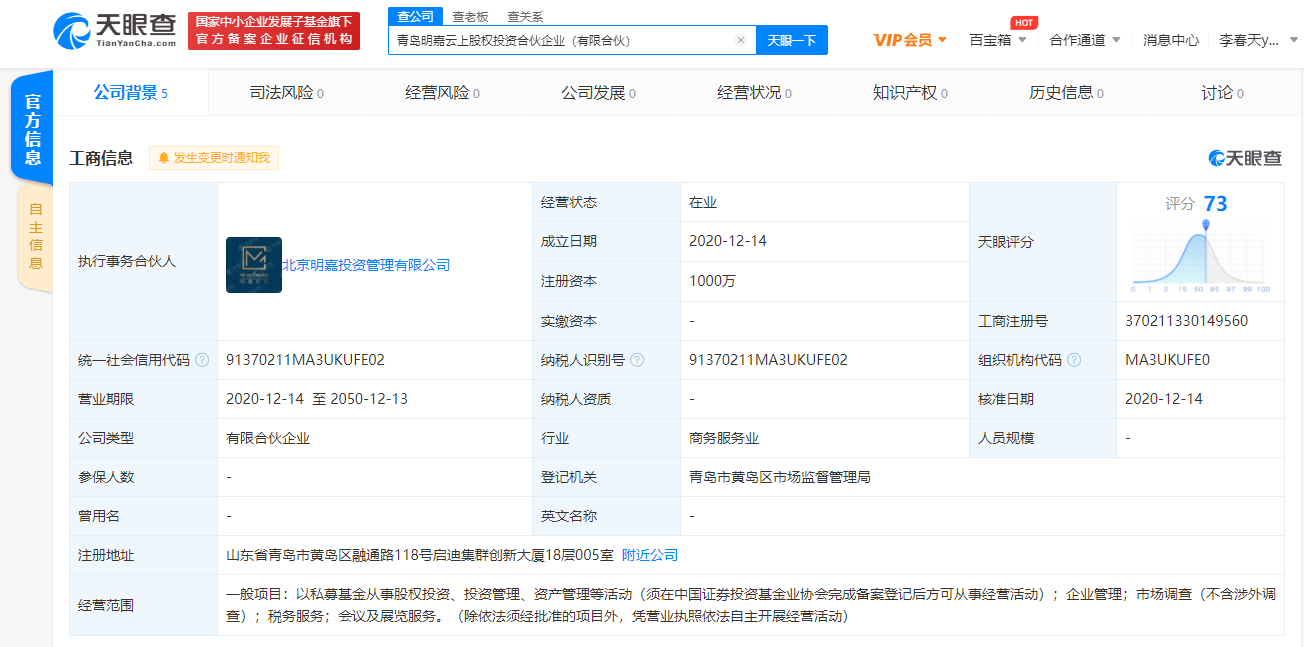Select the 纳税人识别号 value
Screen dimensions: 1304x647
[768, 360]
